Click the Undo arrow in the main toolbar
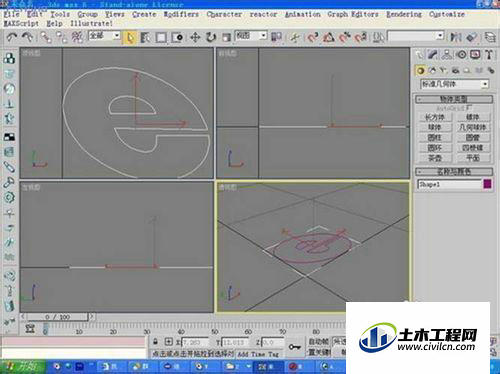500x374 pixels. pyautogui.click(x=12, y=37)
